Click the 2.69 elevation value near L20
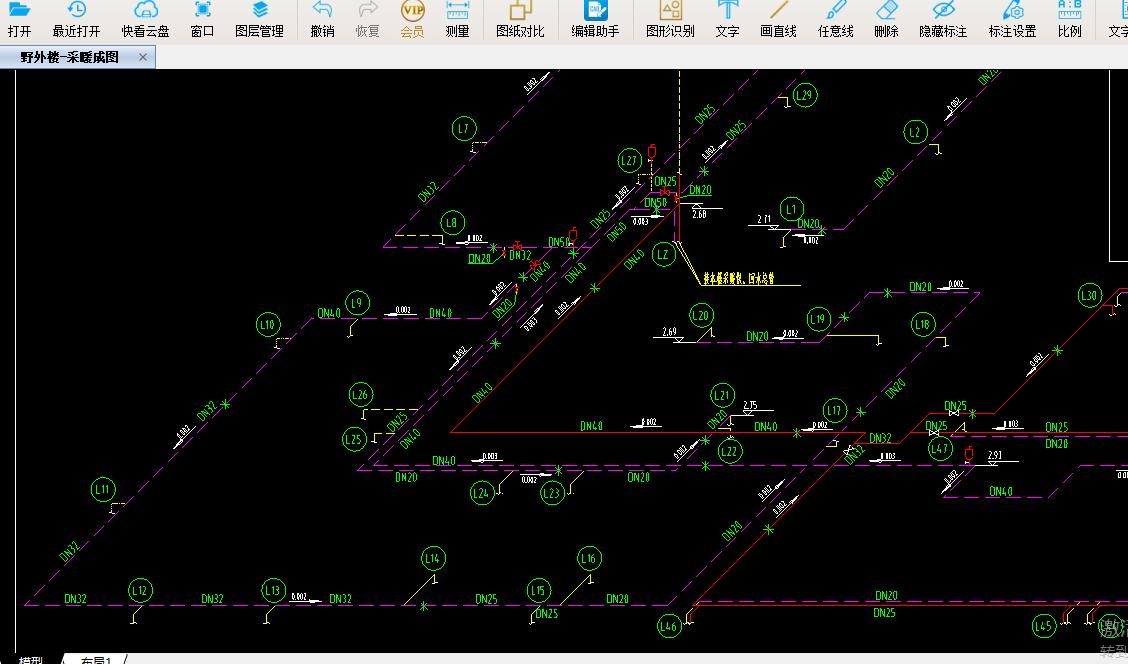1128x664 pixels. (x=670, y=332)
